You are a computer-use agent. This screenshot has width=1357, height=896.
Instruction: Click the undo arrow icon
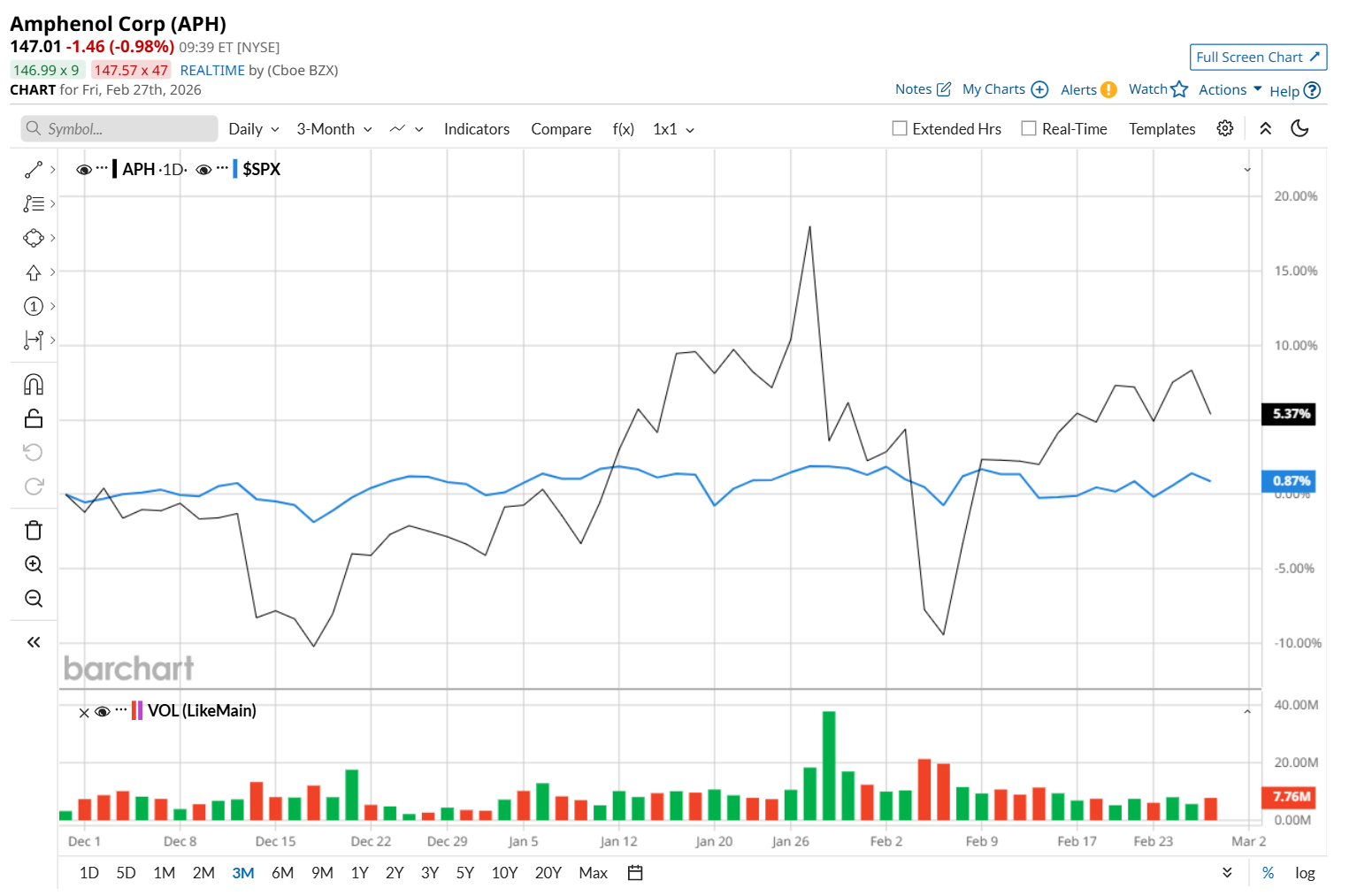[x=34, y=453]
